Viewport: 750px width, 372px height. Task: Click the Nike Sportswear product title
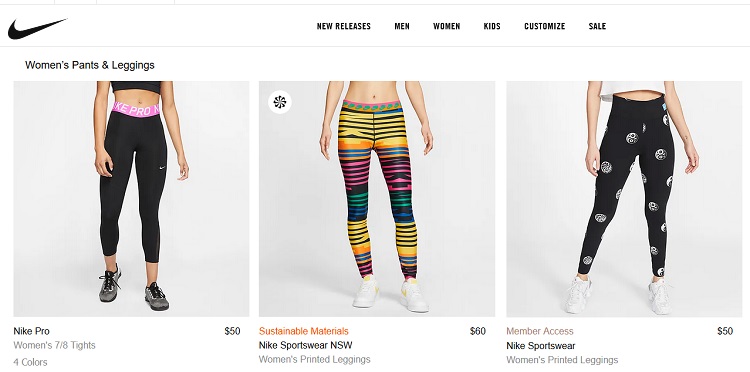pyautogui.click(x=541, y=346)
